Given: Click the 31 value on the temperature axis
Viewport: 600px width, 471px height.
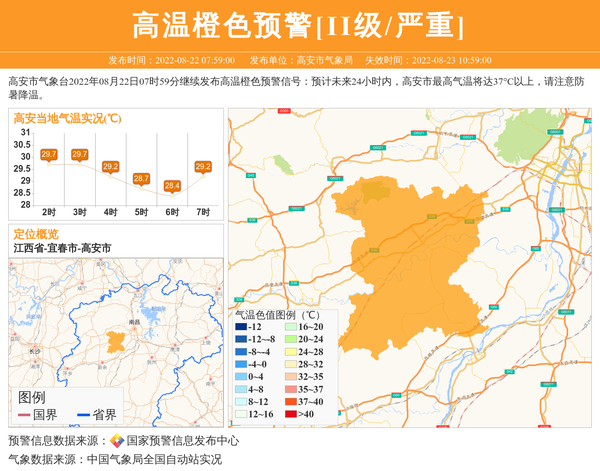Looking at the screenshot, I should (x=26, y=132).
